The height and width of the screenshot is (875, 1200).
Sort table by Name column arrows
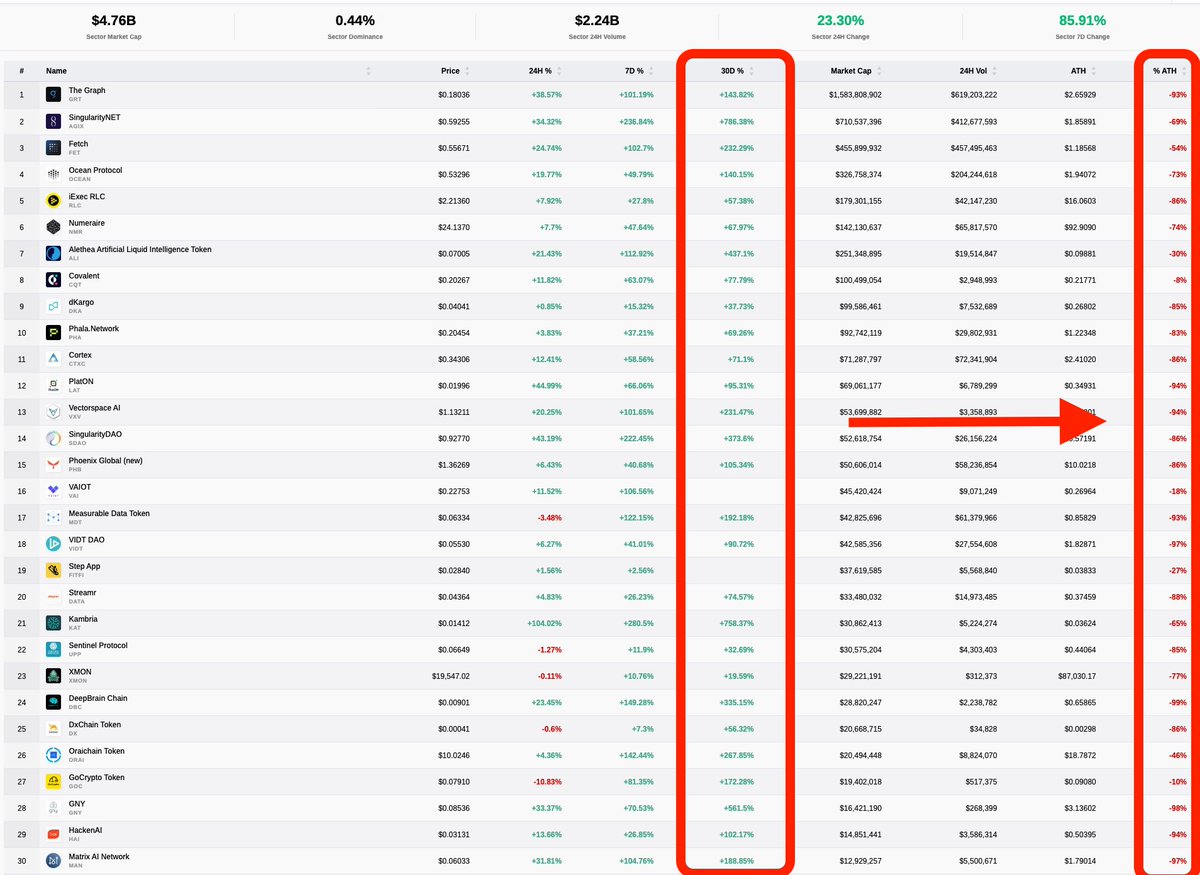pos(368,71)
